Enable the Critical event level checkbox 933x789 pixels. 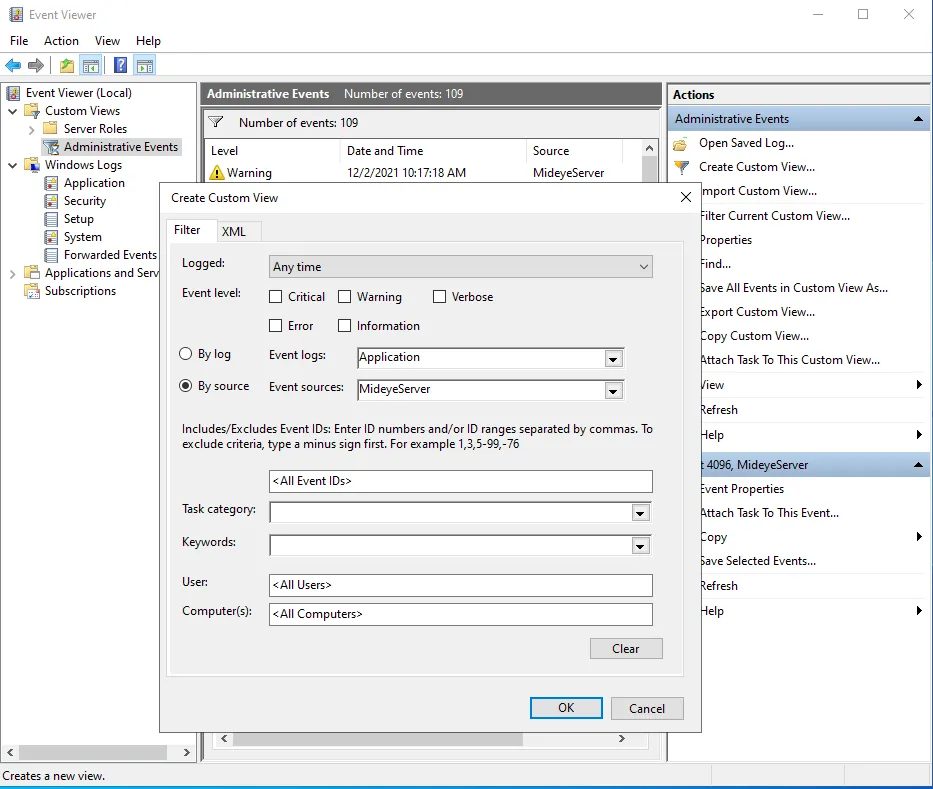click(x=277, y=296)
